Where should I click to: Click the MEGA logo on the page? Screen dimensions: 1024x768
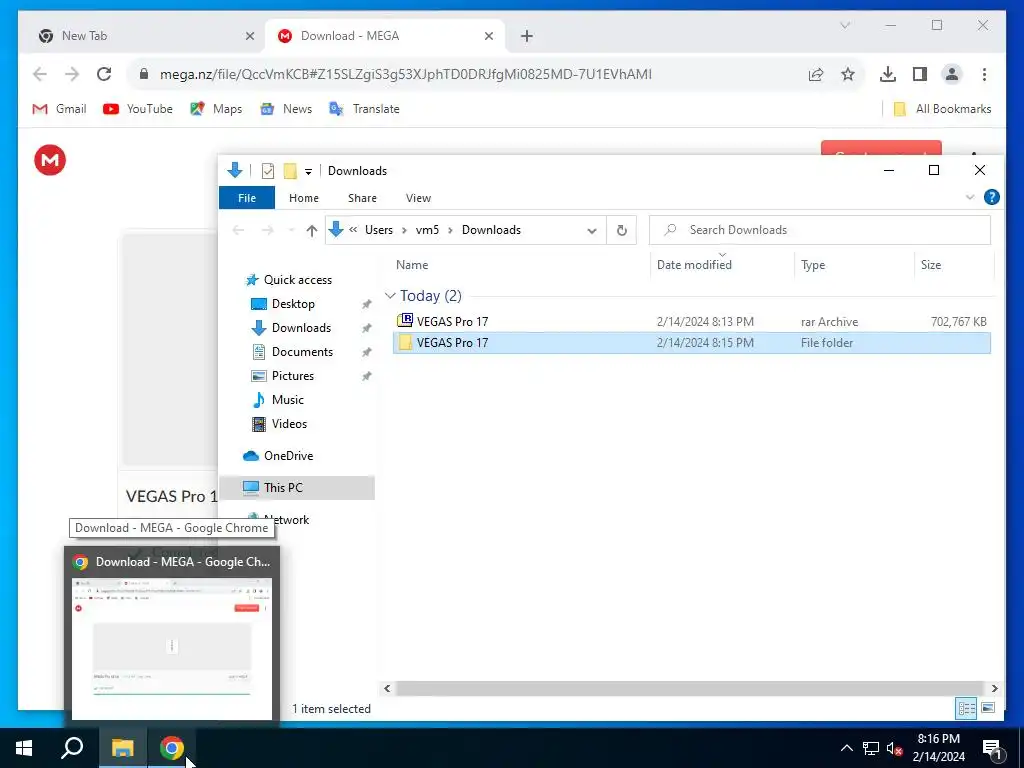coord(50,160)
